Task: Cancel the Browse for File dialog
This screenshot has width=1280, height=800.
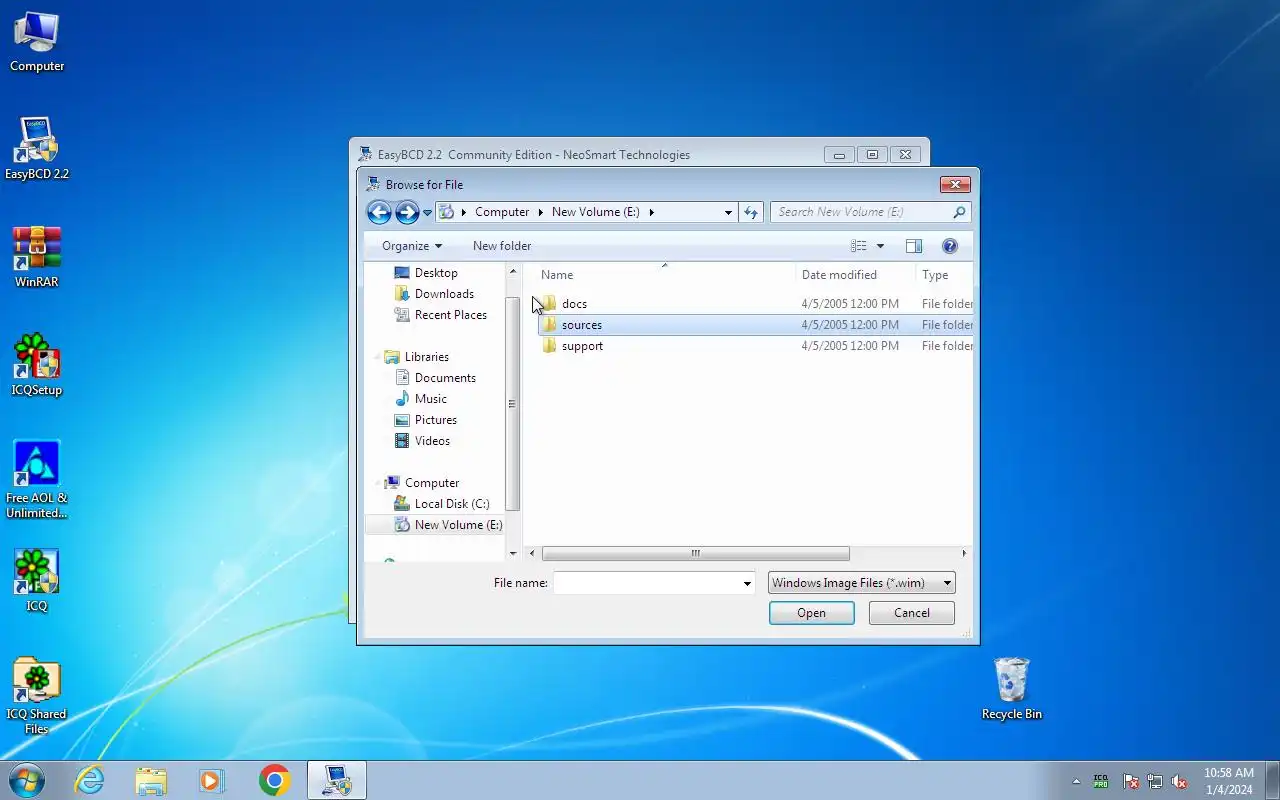Action: coord(912,613)
